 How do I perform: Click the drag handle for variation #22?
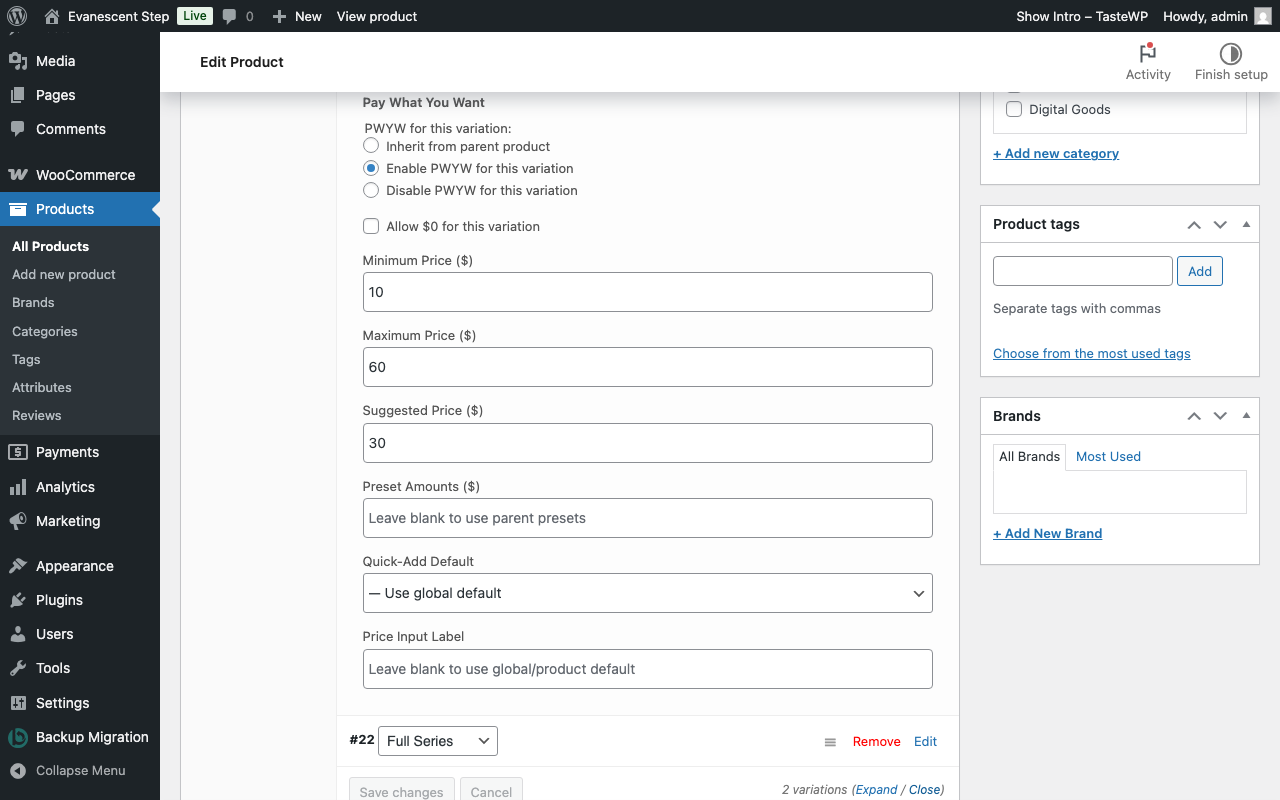pyautogui.click(x=830, y=742)
